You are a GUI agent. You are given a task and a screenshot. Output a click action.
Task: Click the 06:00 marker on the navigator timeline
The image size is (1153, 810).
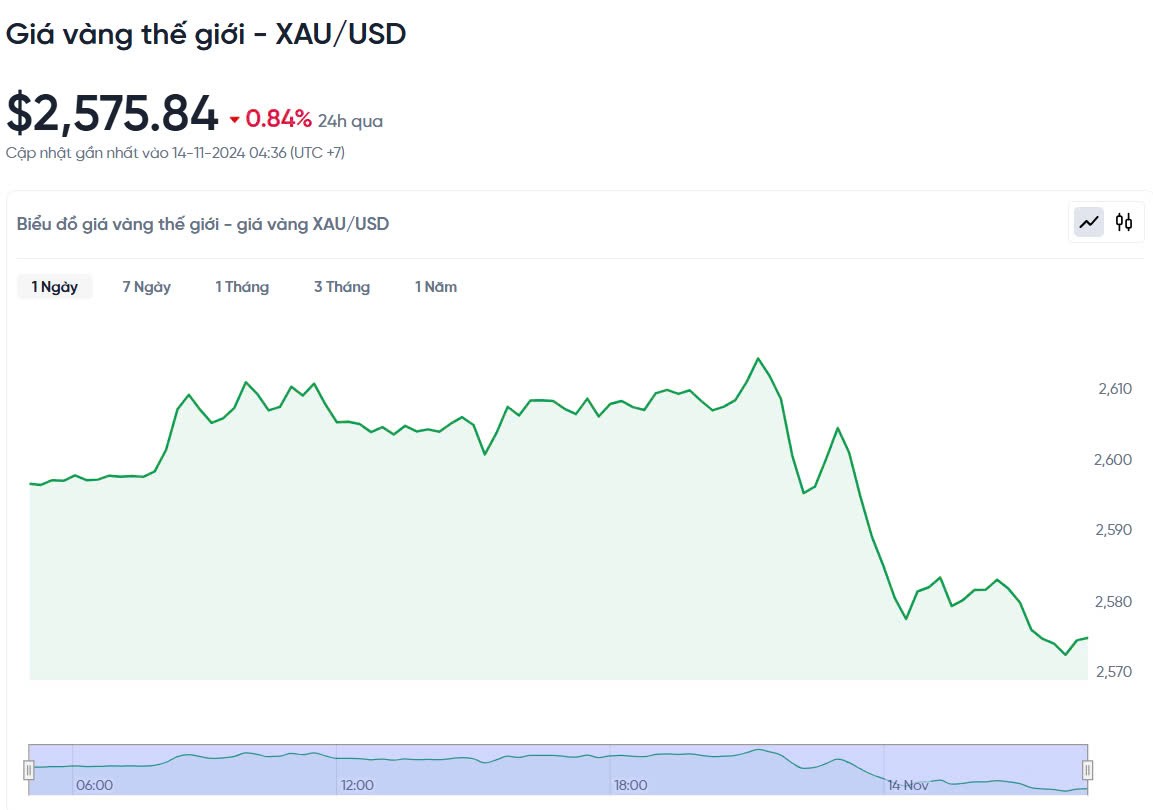pyautogui.click(x=94, y=785)
